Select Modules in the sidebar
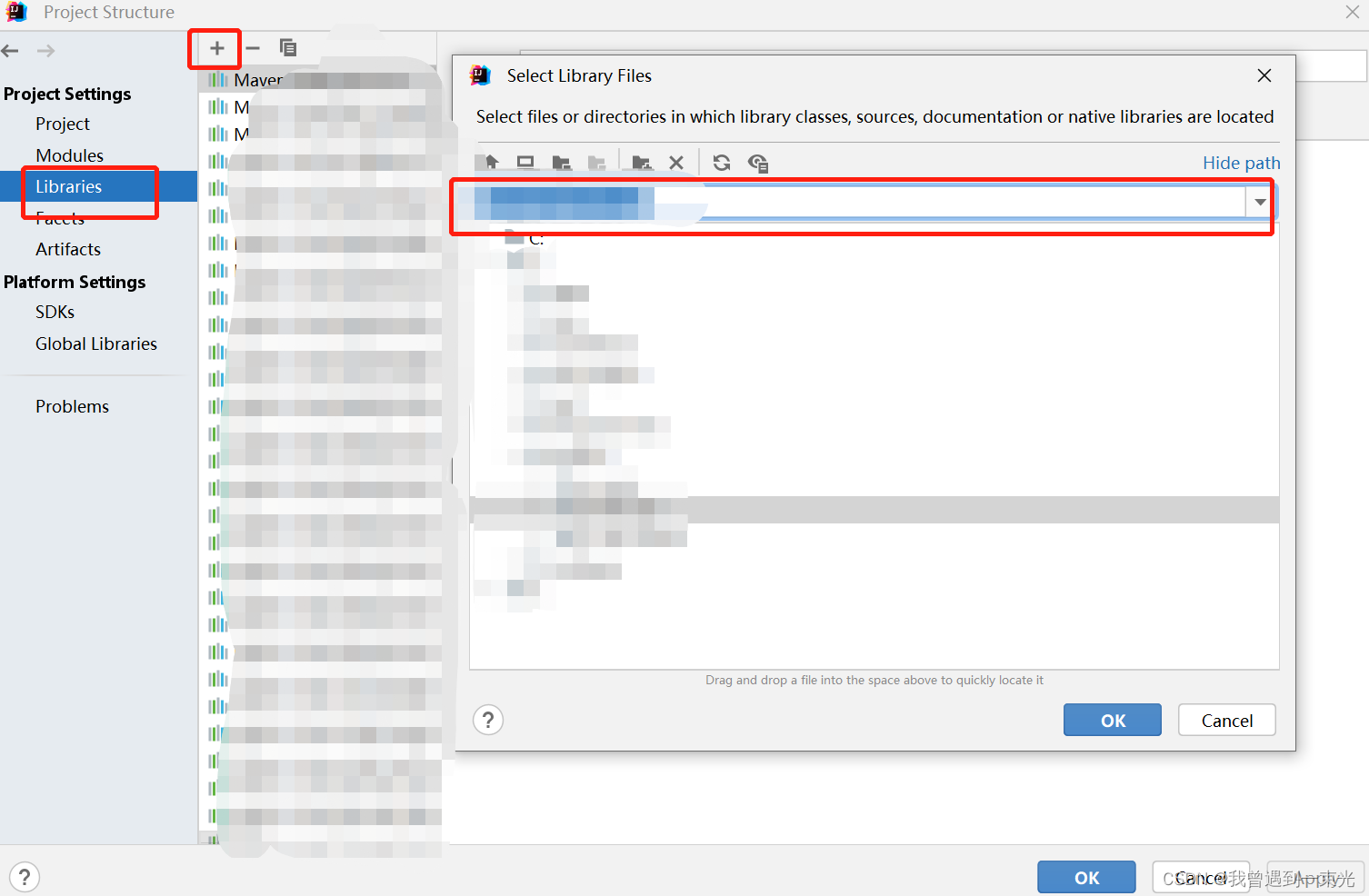The height and width of the screenshot is (896, 1369). click(70, 155)
